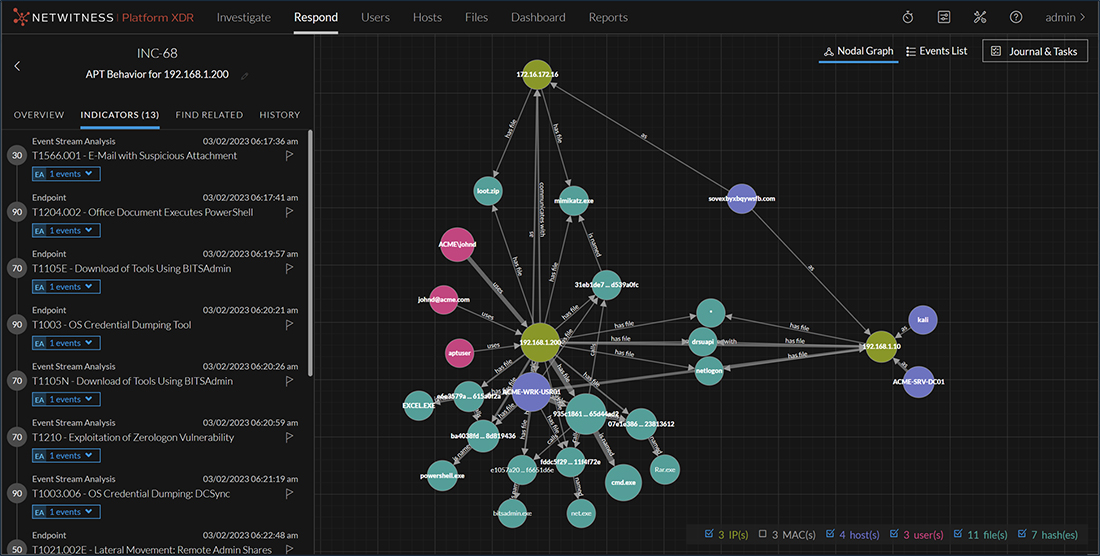The height and width of the screenshot is (556, 1100).
Task: Click the flag icon for T1003 indicator
Action: [289, 325]
